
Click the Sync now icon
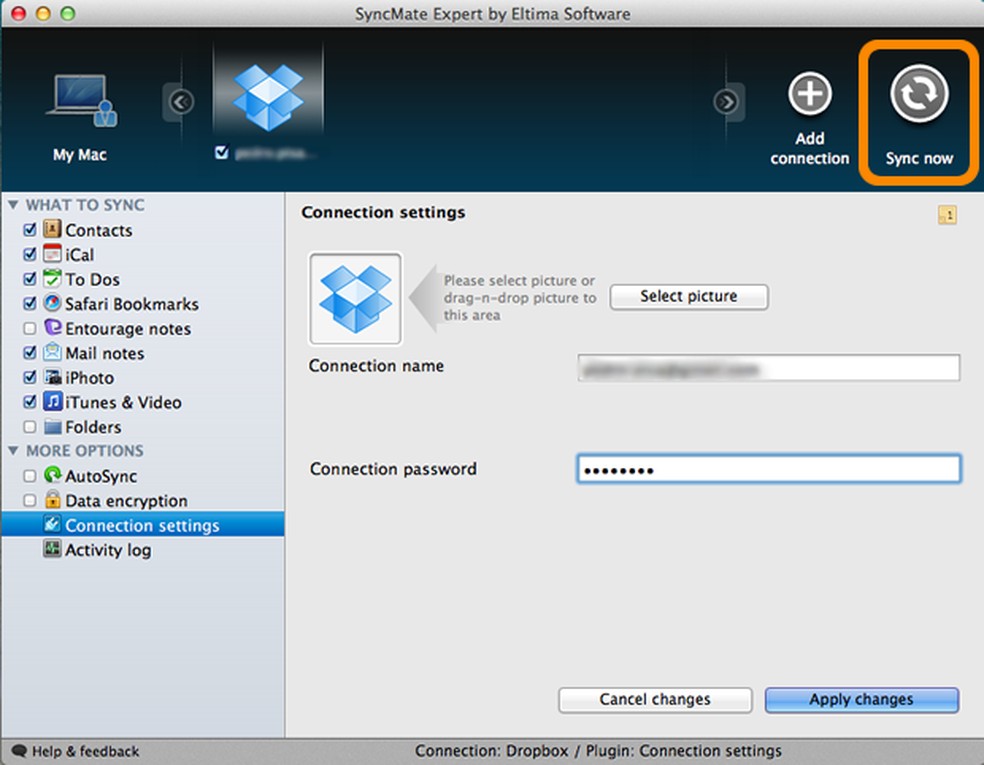coord(919,94)
